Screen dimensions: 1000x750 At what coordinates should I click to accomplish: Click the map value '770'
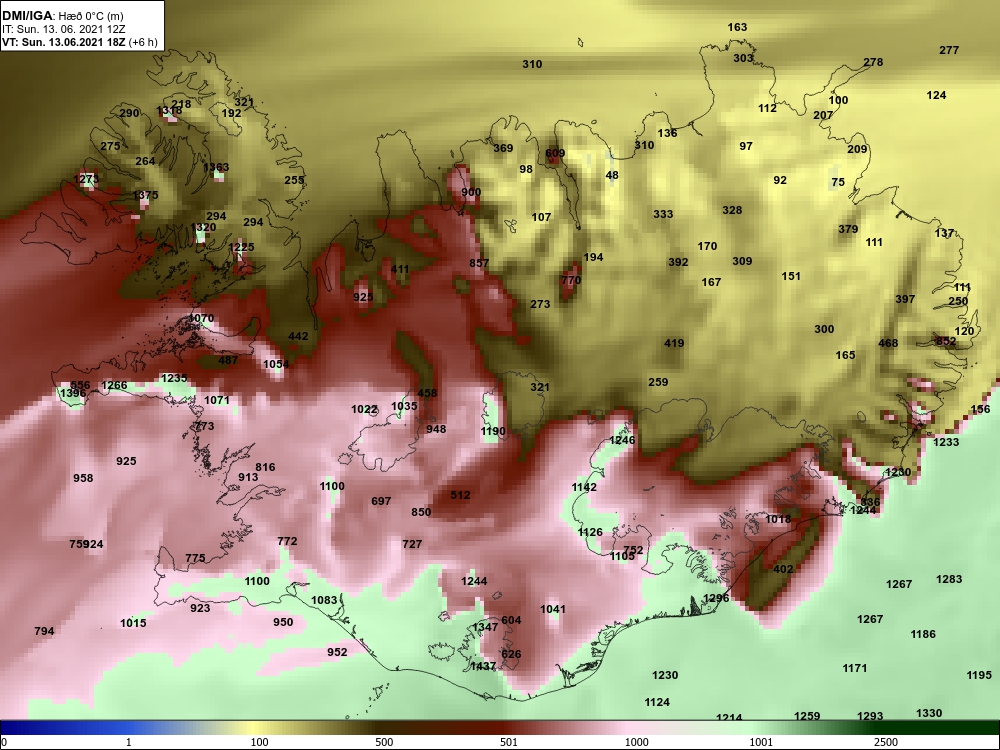(571, 280)
